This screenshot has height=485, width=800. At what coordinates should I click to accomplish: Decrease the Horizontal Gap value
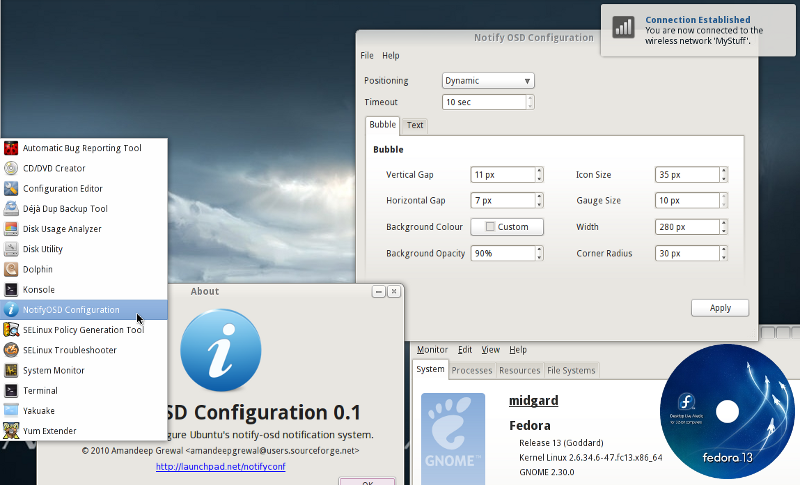click(539, 204)
